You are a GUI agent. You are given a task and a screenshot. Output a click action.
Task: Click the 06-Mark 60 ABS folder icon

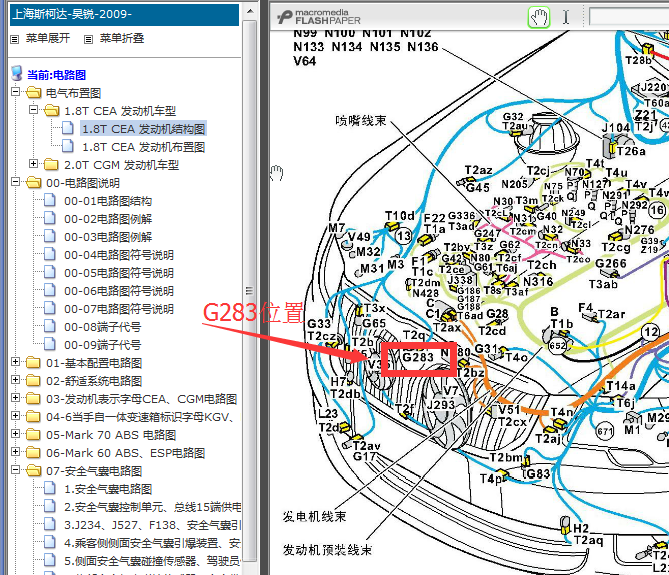pos(33,452)
